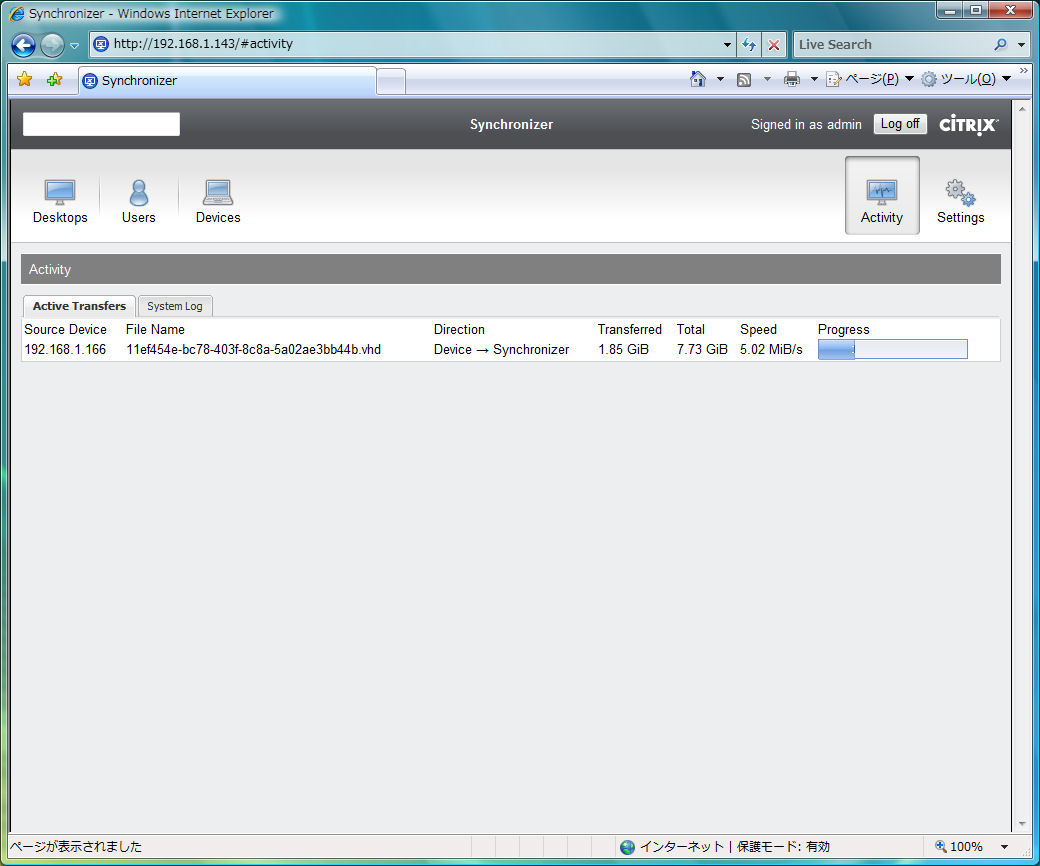Screen dimensions: 1040x866
Task: Expand the Print dropdown arrow
Action: [814, 79]
